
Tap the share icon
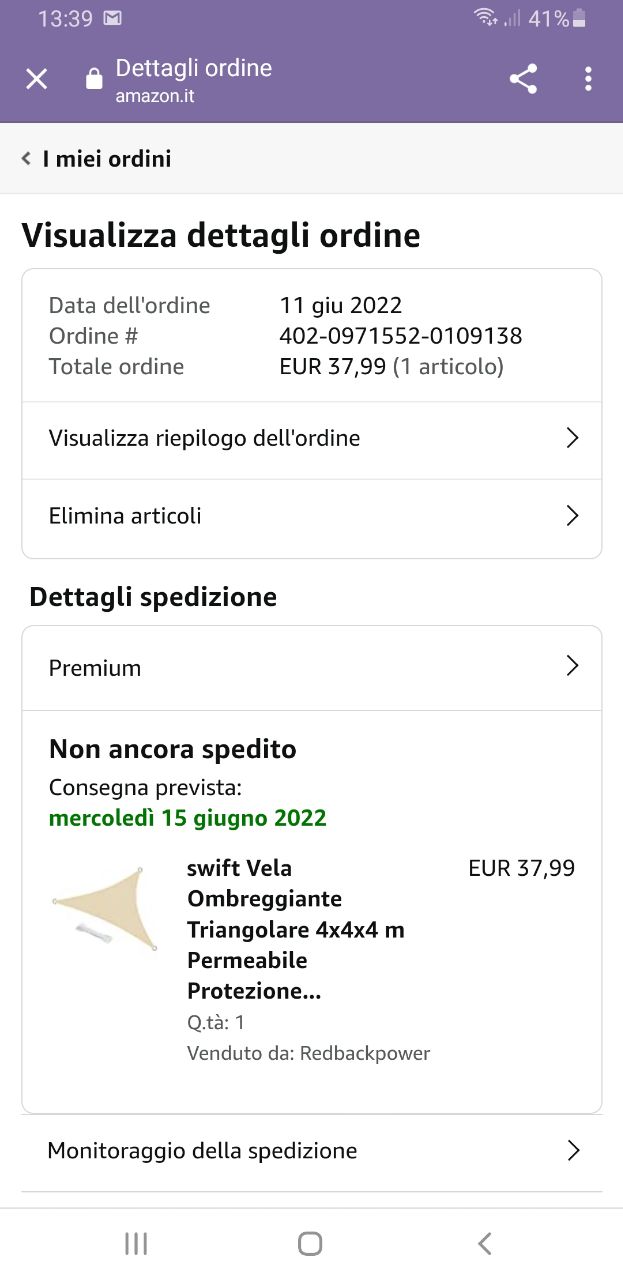[x=523, y=79]
